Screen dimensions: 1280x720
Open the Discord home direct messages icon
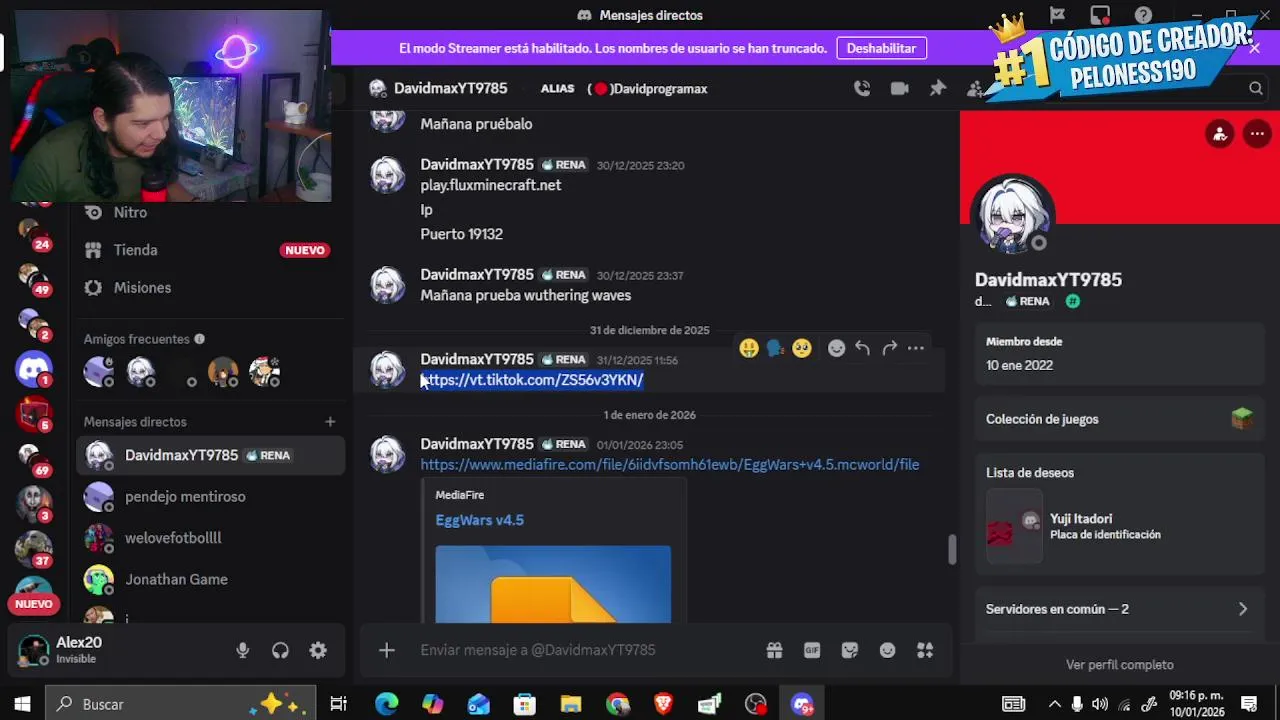pyautogui.click(x=34, y=370)
